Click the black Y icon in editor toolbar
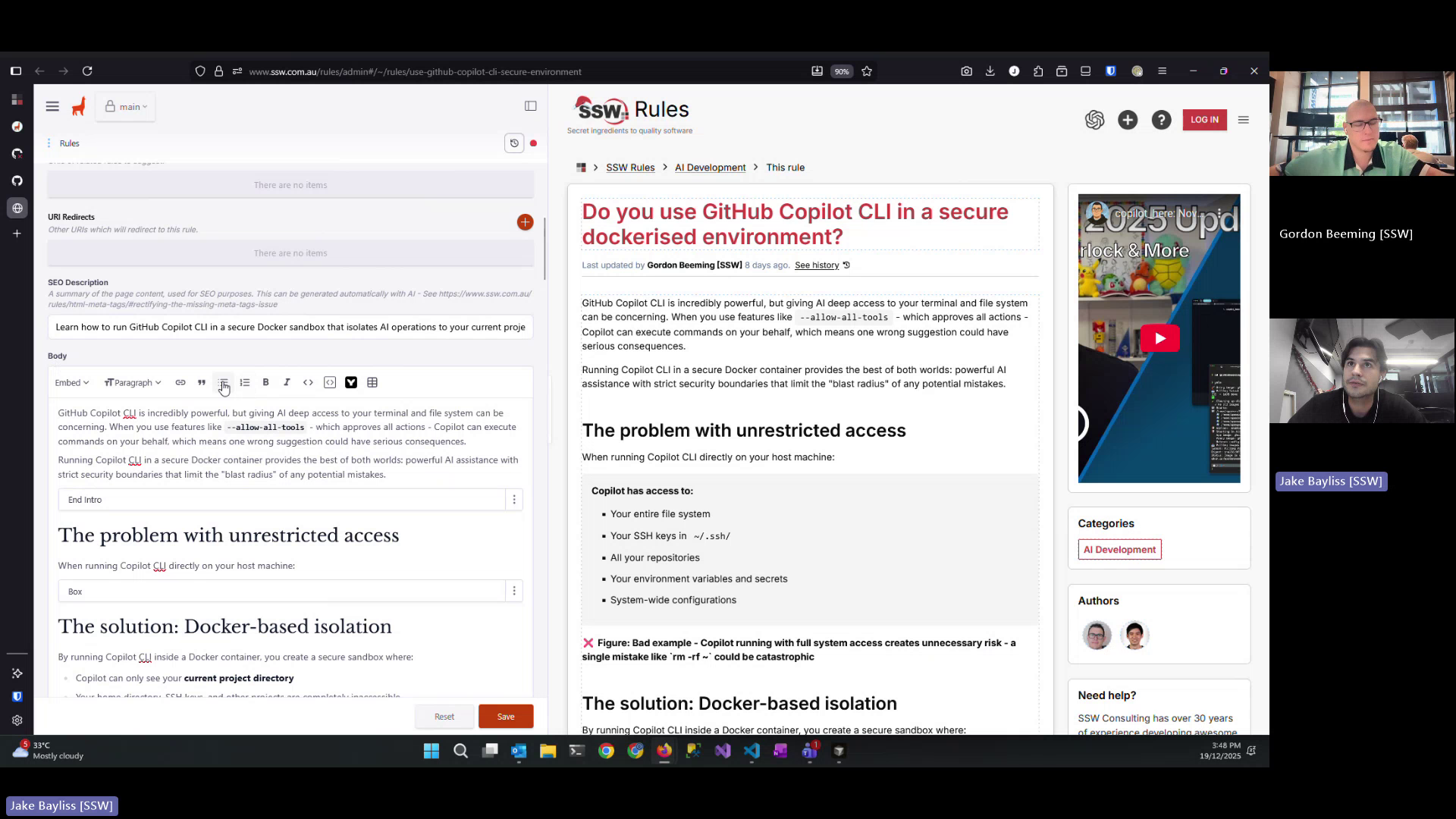 (351, 383)
